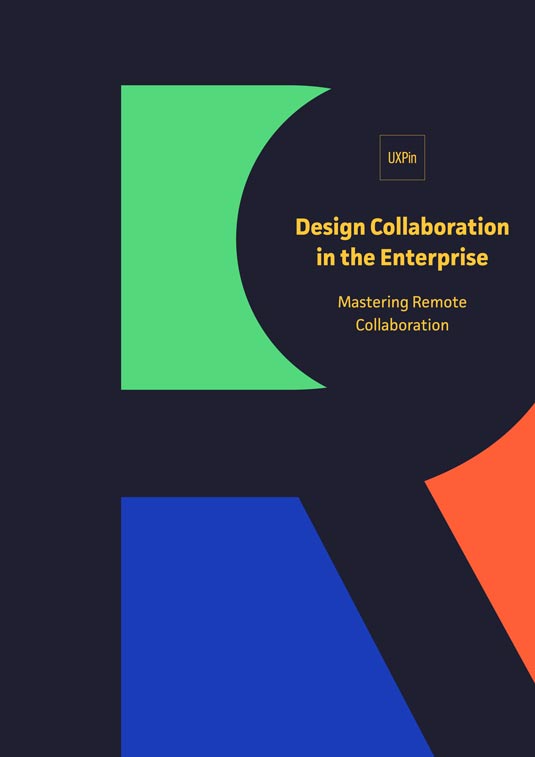
Task: Click the bold word Collaboration in the title
Action: pos(439,226)
